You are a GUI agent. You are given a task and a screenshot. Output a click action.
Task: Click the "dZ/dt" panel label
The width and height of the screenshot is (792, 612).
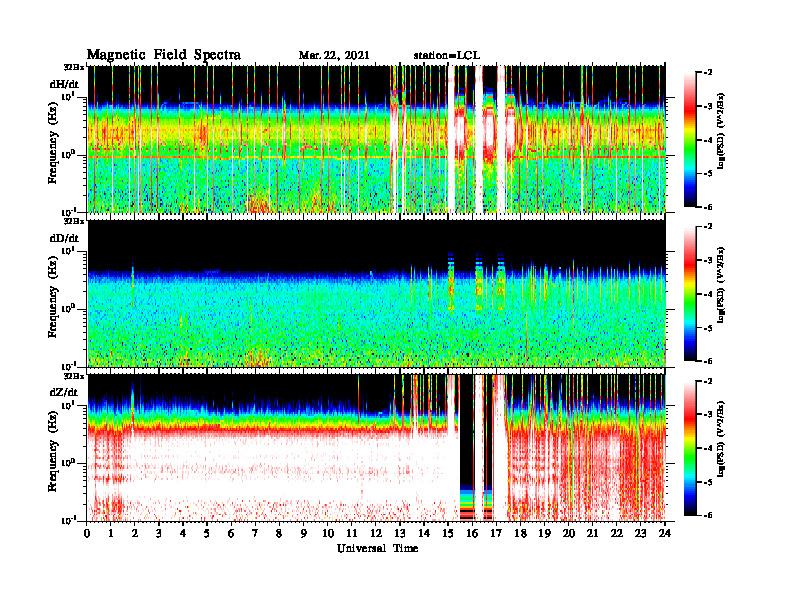coord(64,392)
